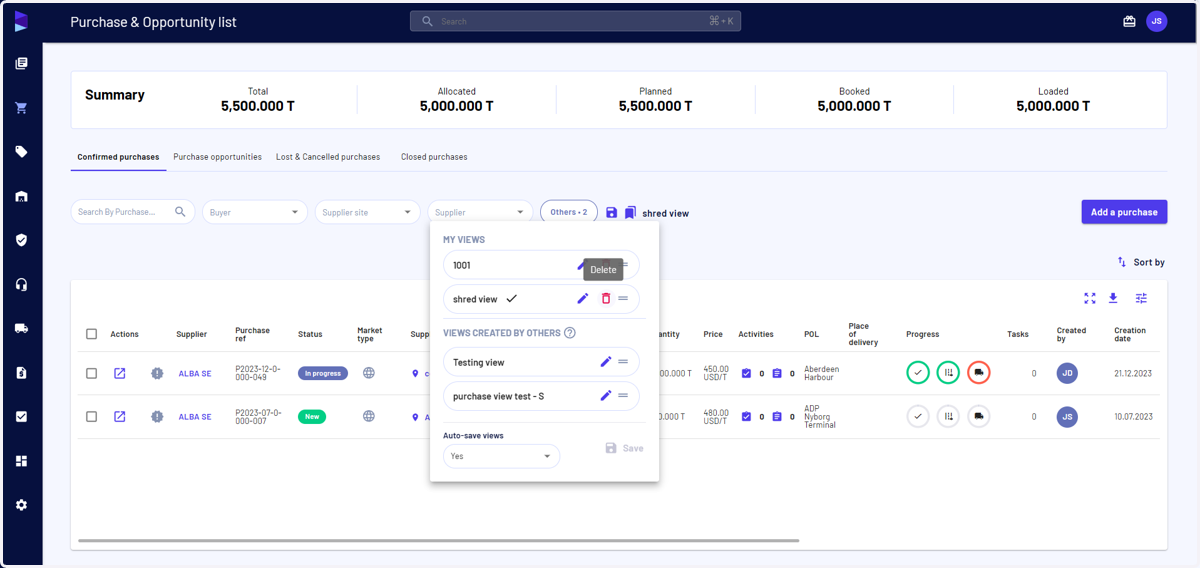
Task: Click JD created-by avatar
Action: click(1067, 373)
